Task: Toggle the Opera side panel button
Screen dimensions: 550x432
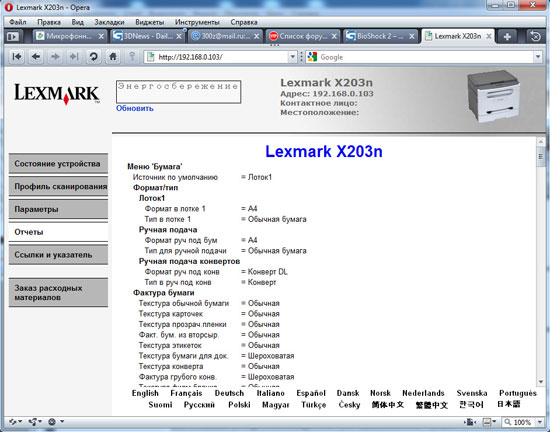Action: point(13,36)
